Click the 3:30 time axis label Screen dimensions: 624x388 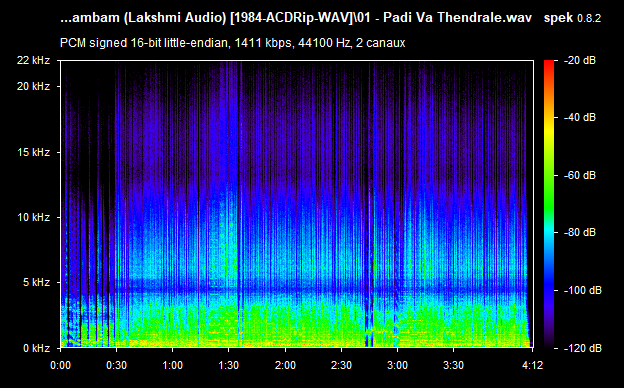point(453,365)
